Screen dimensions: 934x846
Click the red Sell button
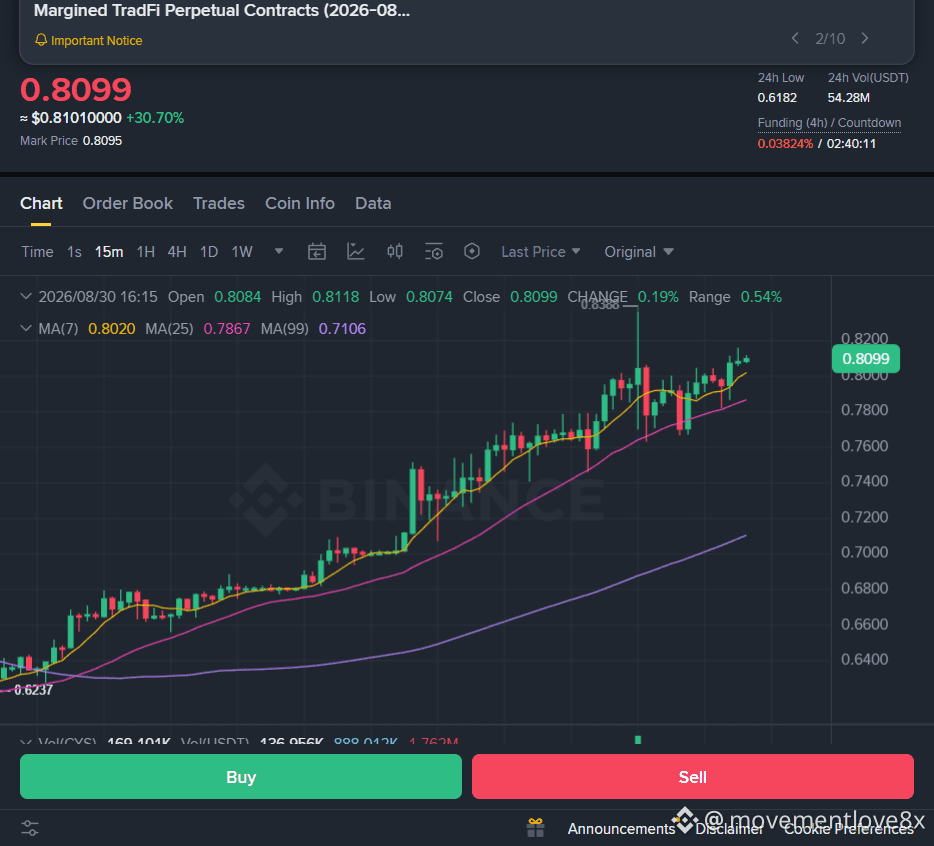pos(693,776)
